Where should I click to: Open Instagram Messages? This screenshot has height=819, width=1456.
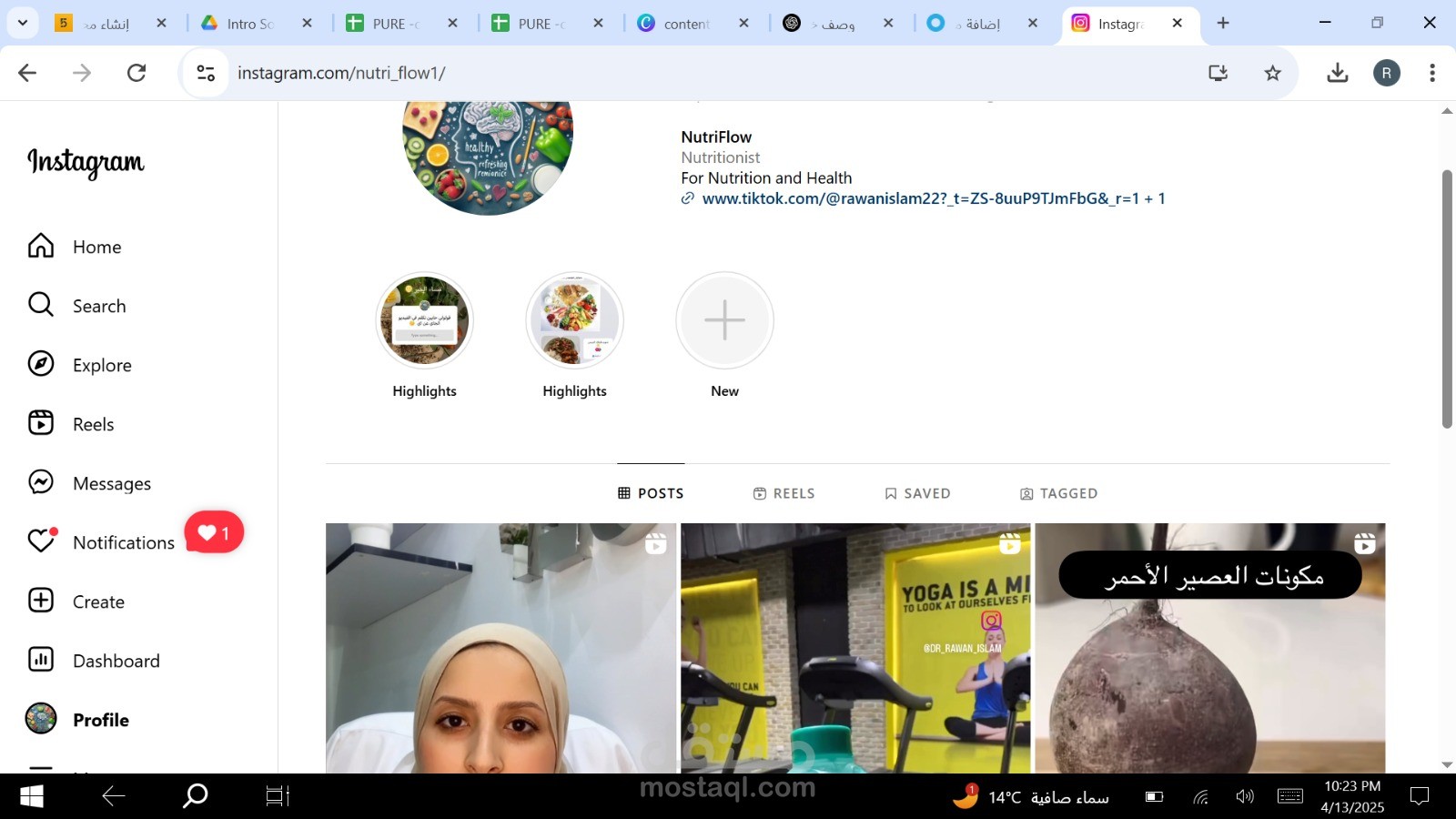(x=111, y=483)
